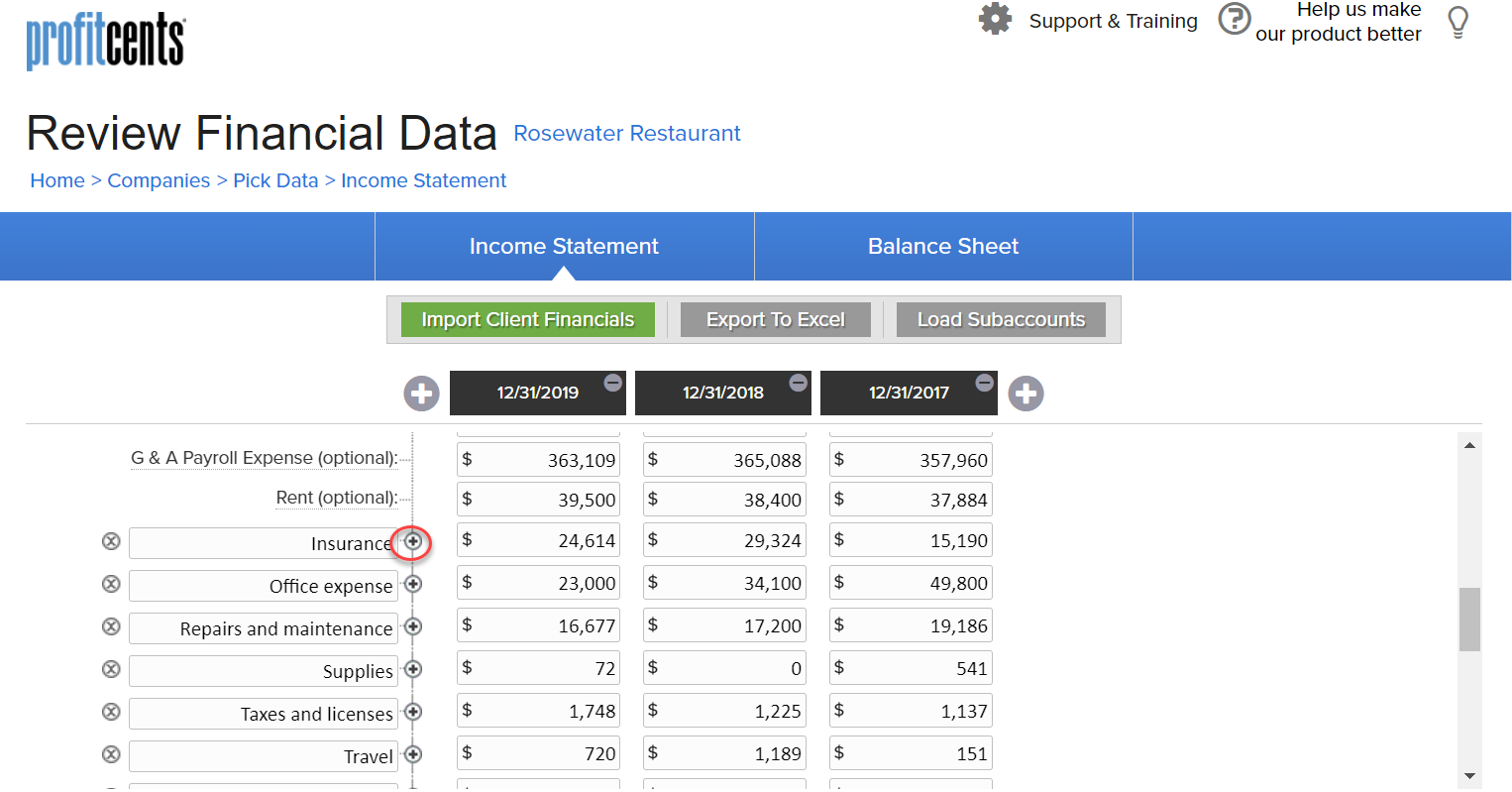1512x792 pixels.
Task: Click Travel 2019 value 720
Action: pos(538,753)
